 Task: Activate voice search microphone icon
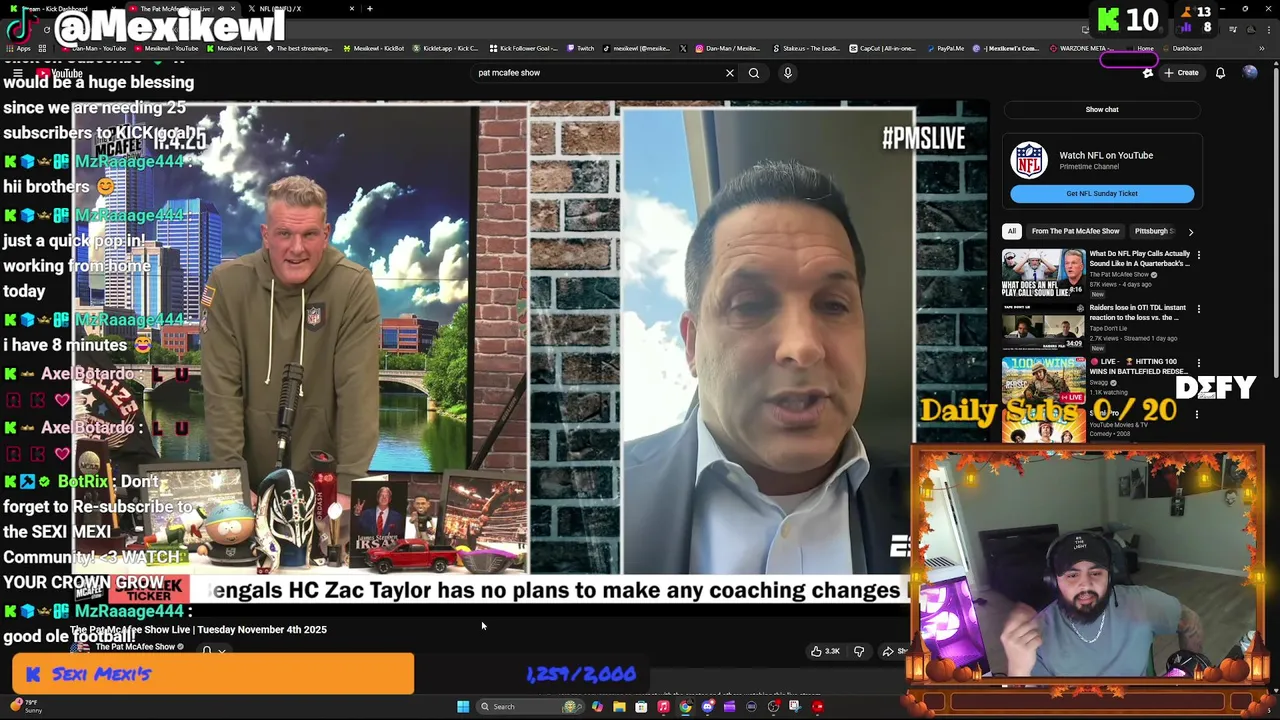788,73
